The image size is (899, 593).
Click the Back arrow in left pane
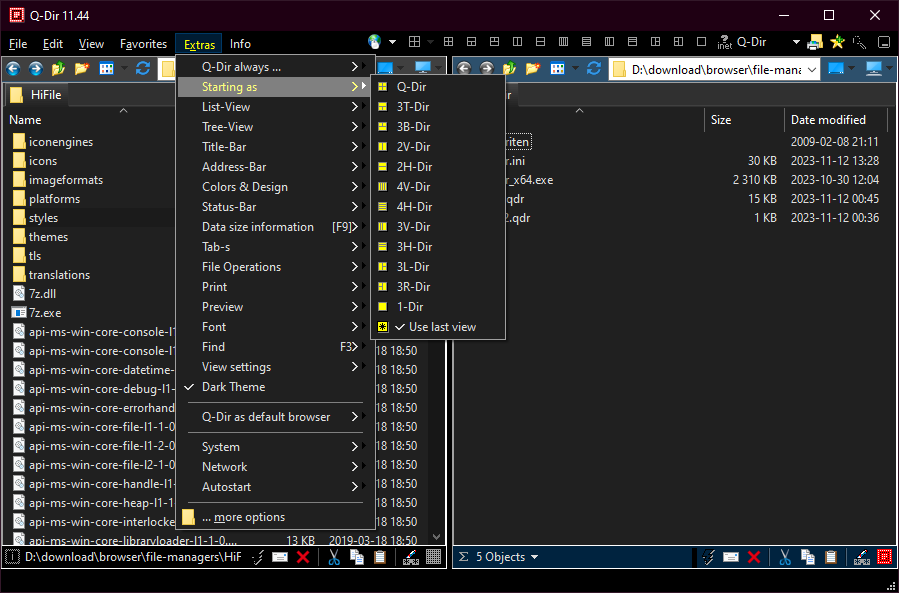13,69
